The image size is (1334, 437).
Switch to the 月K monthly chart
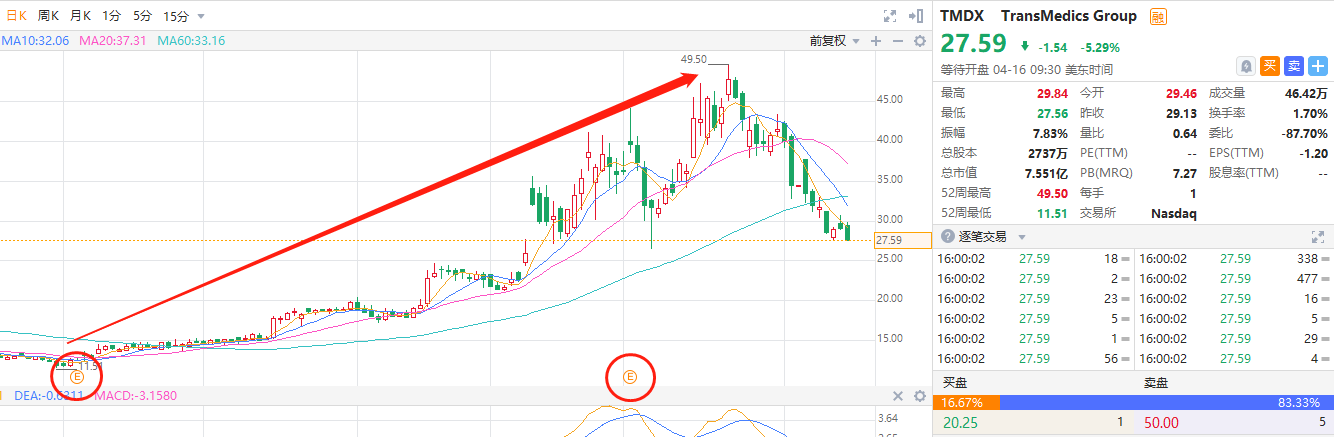81,16
